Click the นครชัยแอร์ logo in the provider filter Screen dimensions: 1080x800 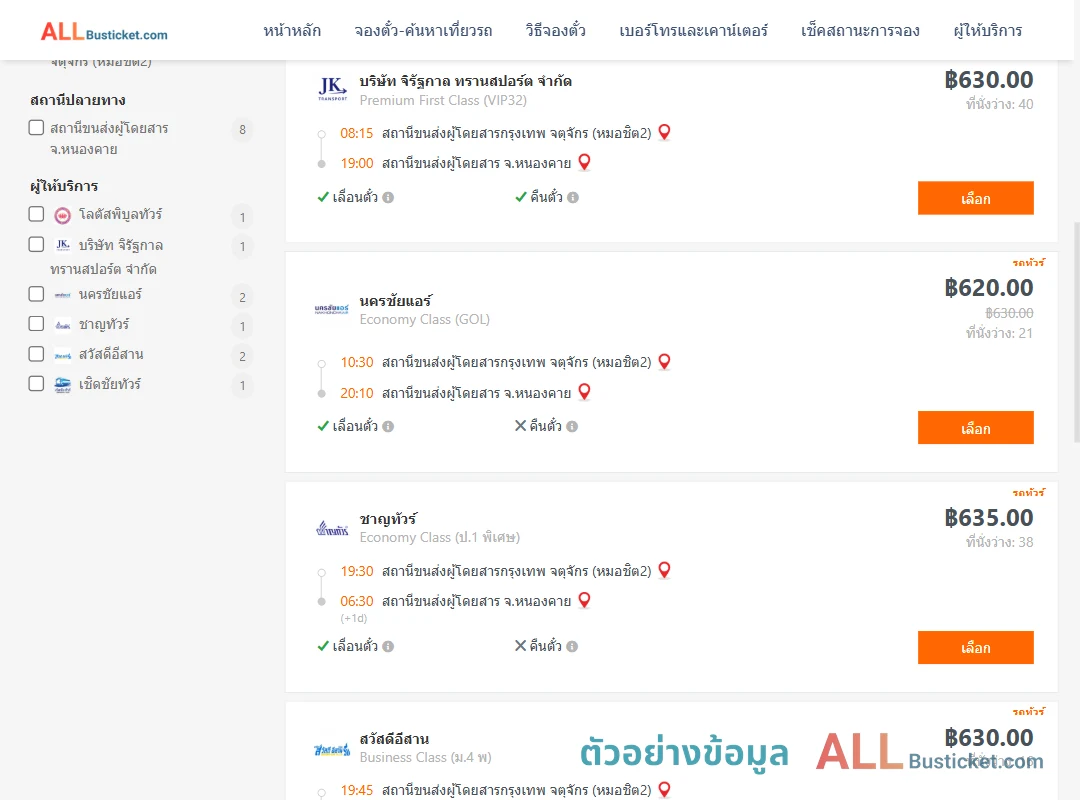[63, 295]
